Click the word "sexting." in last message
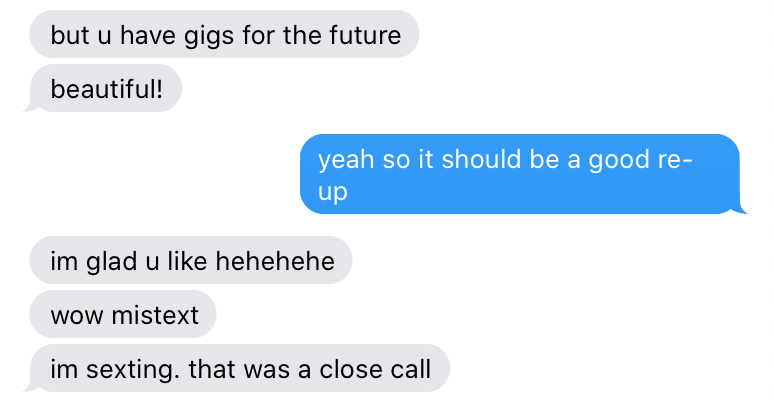 click(x=132, y=370)
